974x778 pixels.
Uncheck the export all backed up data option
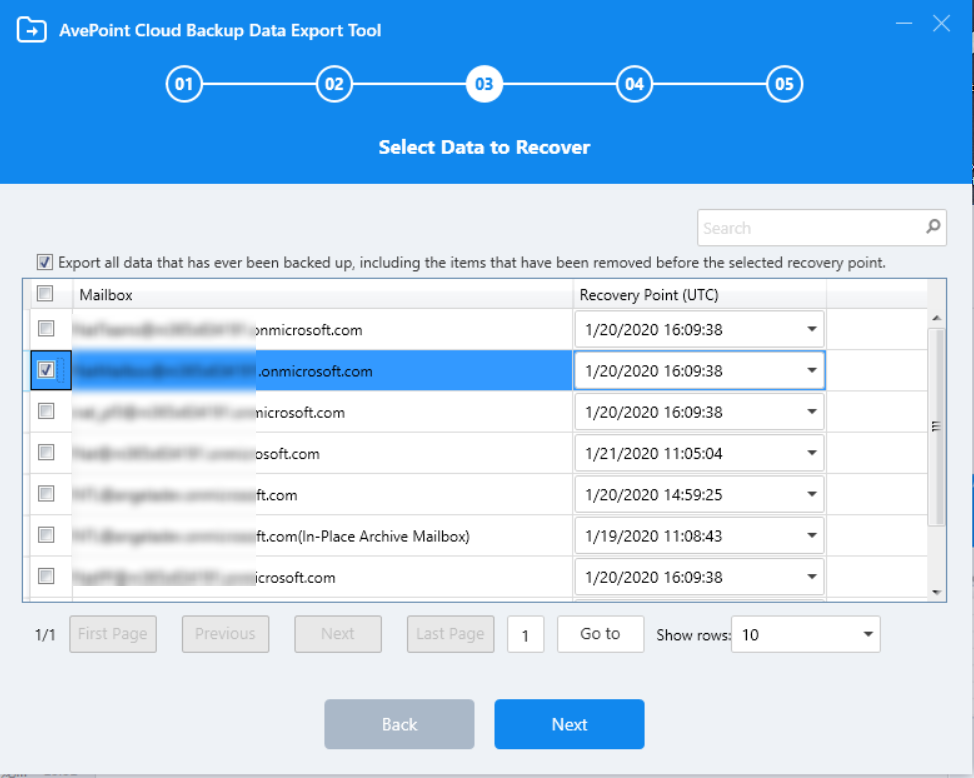[44, 262]
